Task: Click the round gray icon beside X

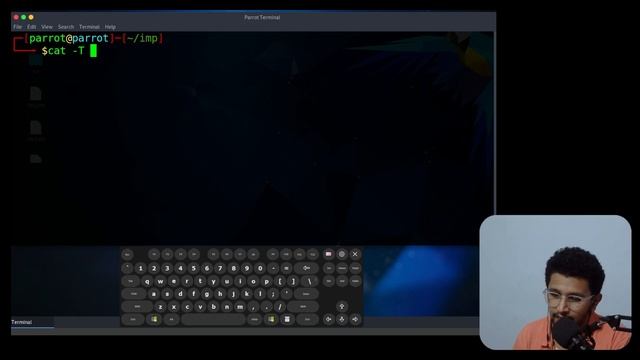Action: (x=342, y=254)
